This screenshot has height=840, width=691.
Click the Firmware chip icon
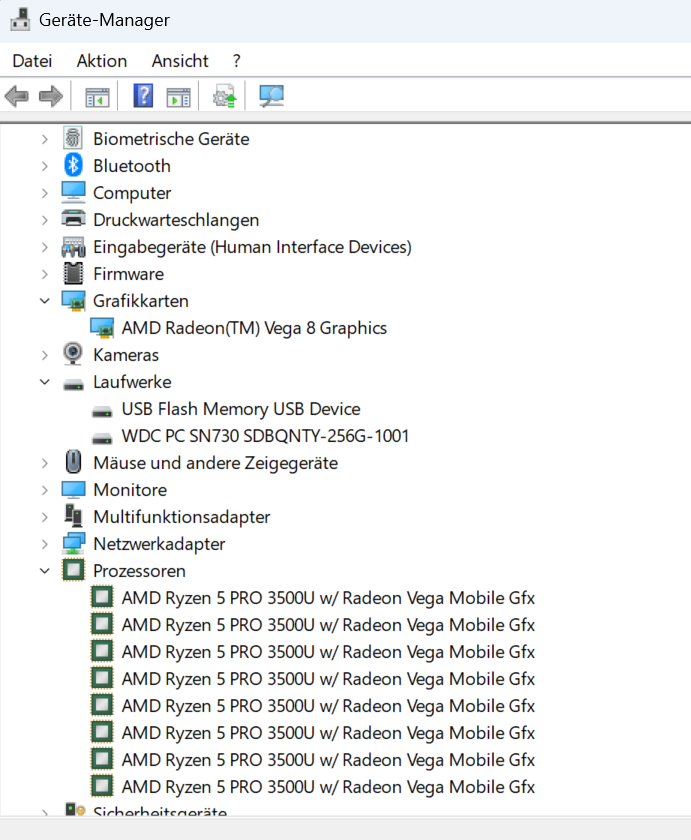[73, 273]
